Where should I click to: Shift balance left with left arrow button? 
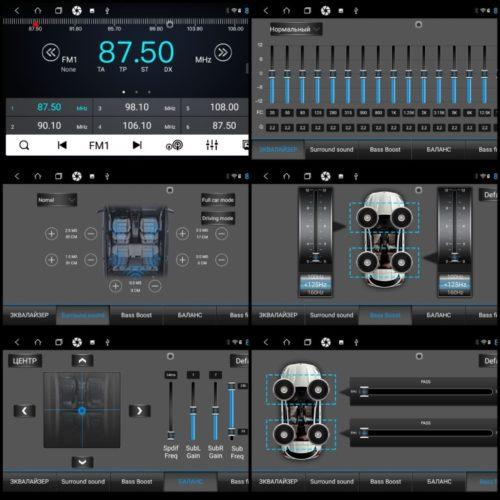[x=24, y=411]
